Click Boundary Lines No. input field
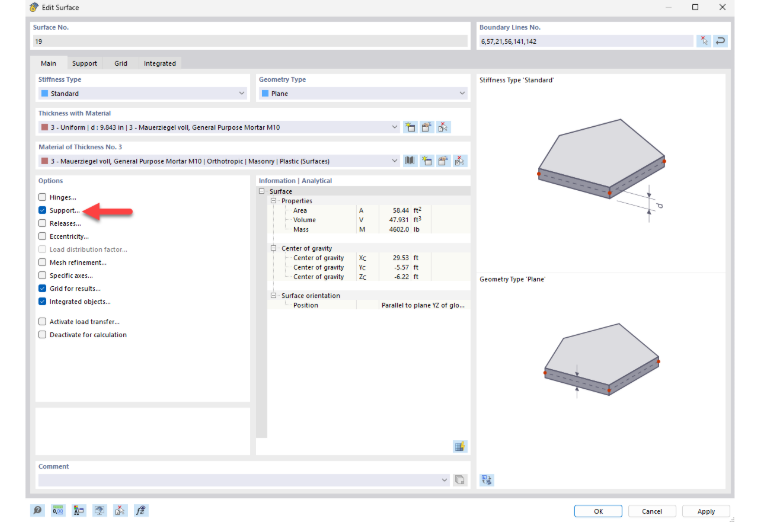The height and width of the screenshot is (522, 760). click(586, 41)
